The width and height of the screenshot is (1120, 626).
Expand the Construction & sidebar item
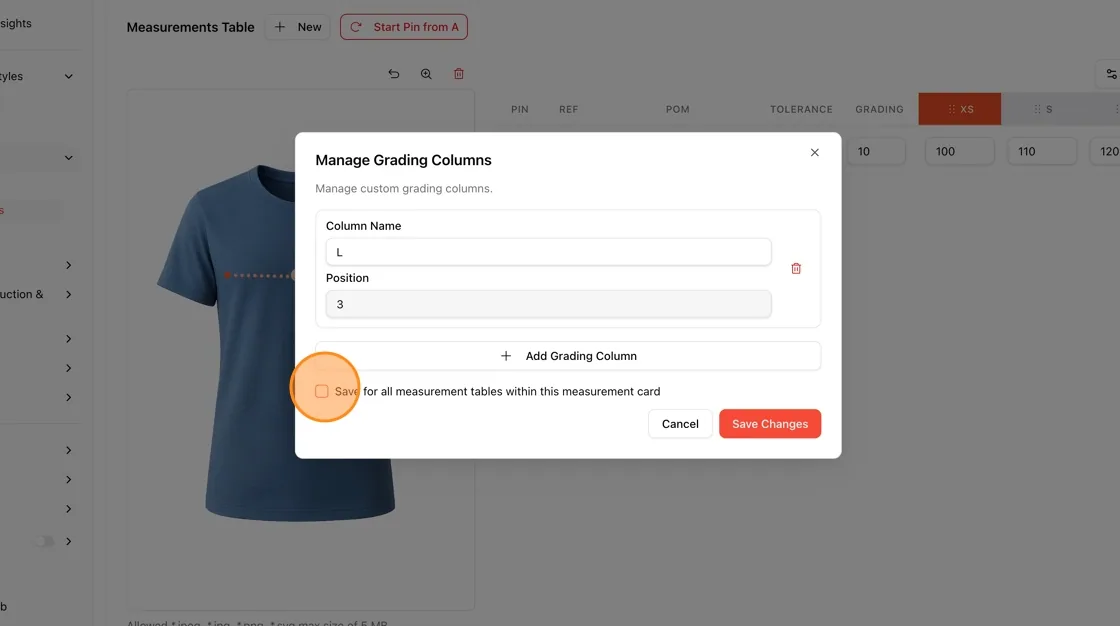(x=69, y=294)
